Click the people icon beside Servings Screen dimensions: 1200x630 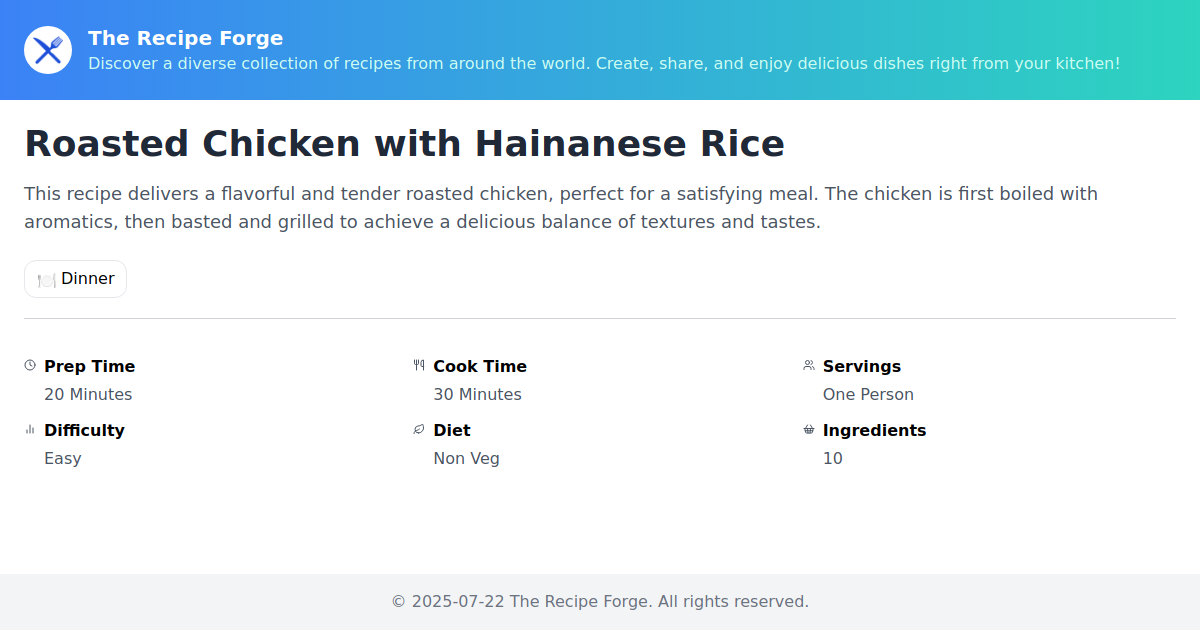click(809, 366)
